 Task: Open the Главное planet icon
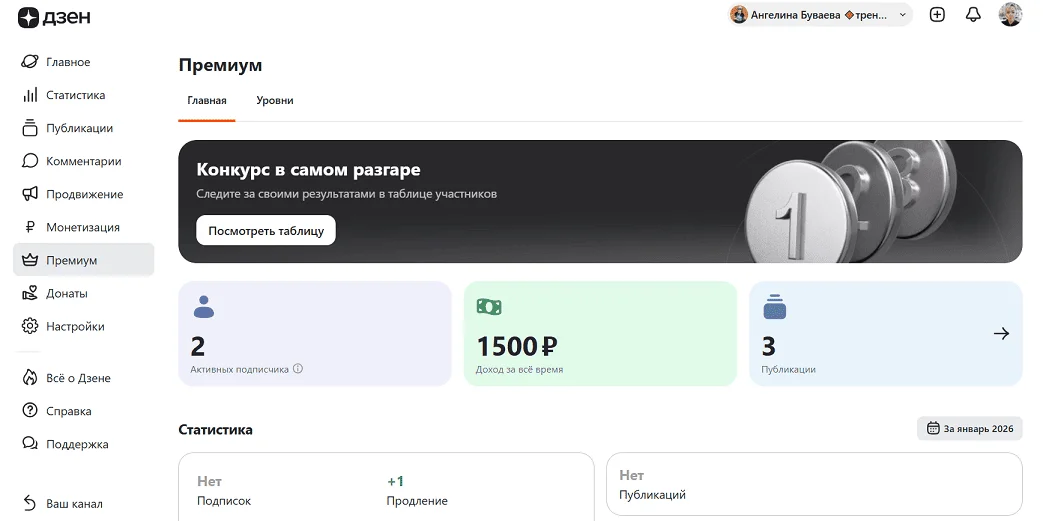click(x=30, y=62)
